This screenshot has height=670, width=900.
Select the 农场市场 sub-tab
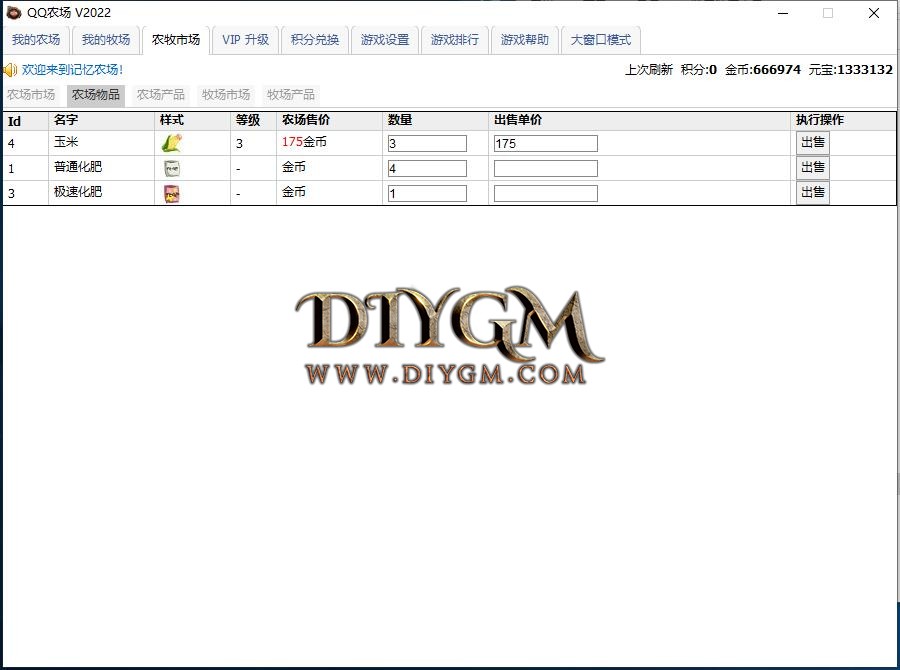click(x=31, y=95)
